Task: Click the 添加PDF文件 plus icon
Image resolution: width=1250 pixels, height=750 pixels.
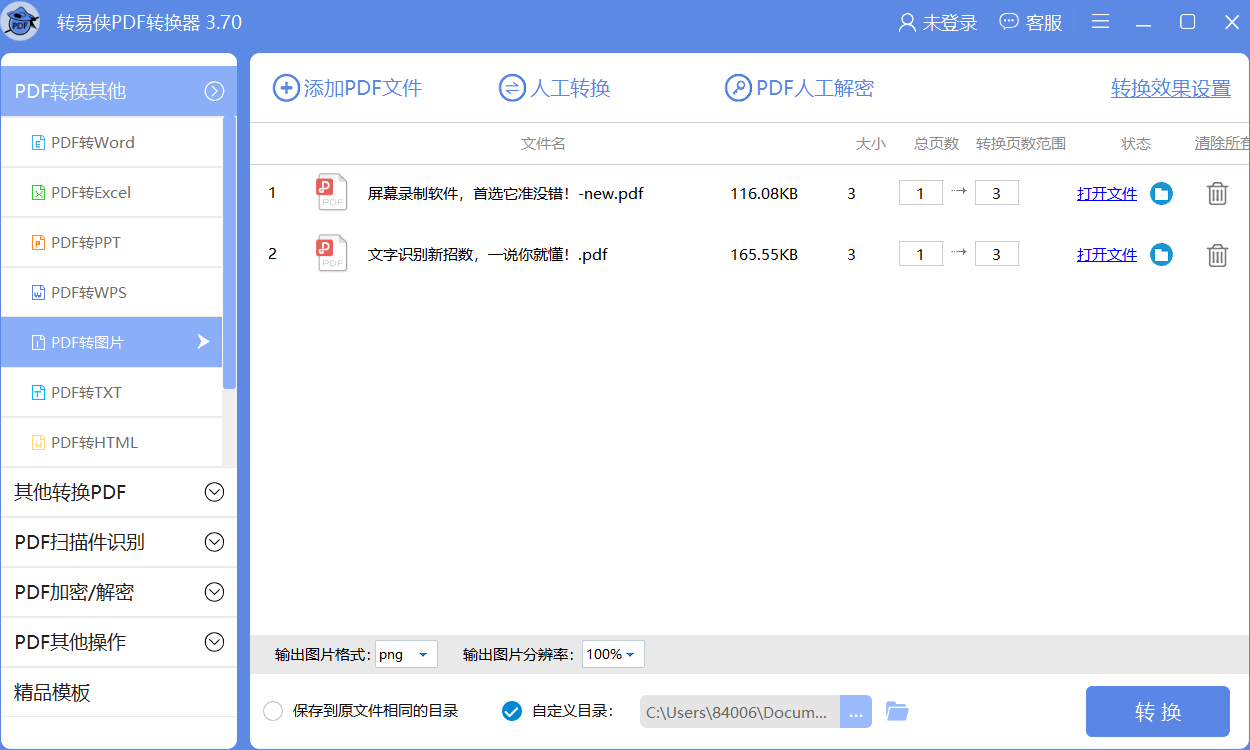Action: [286, 88]
